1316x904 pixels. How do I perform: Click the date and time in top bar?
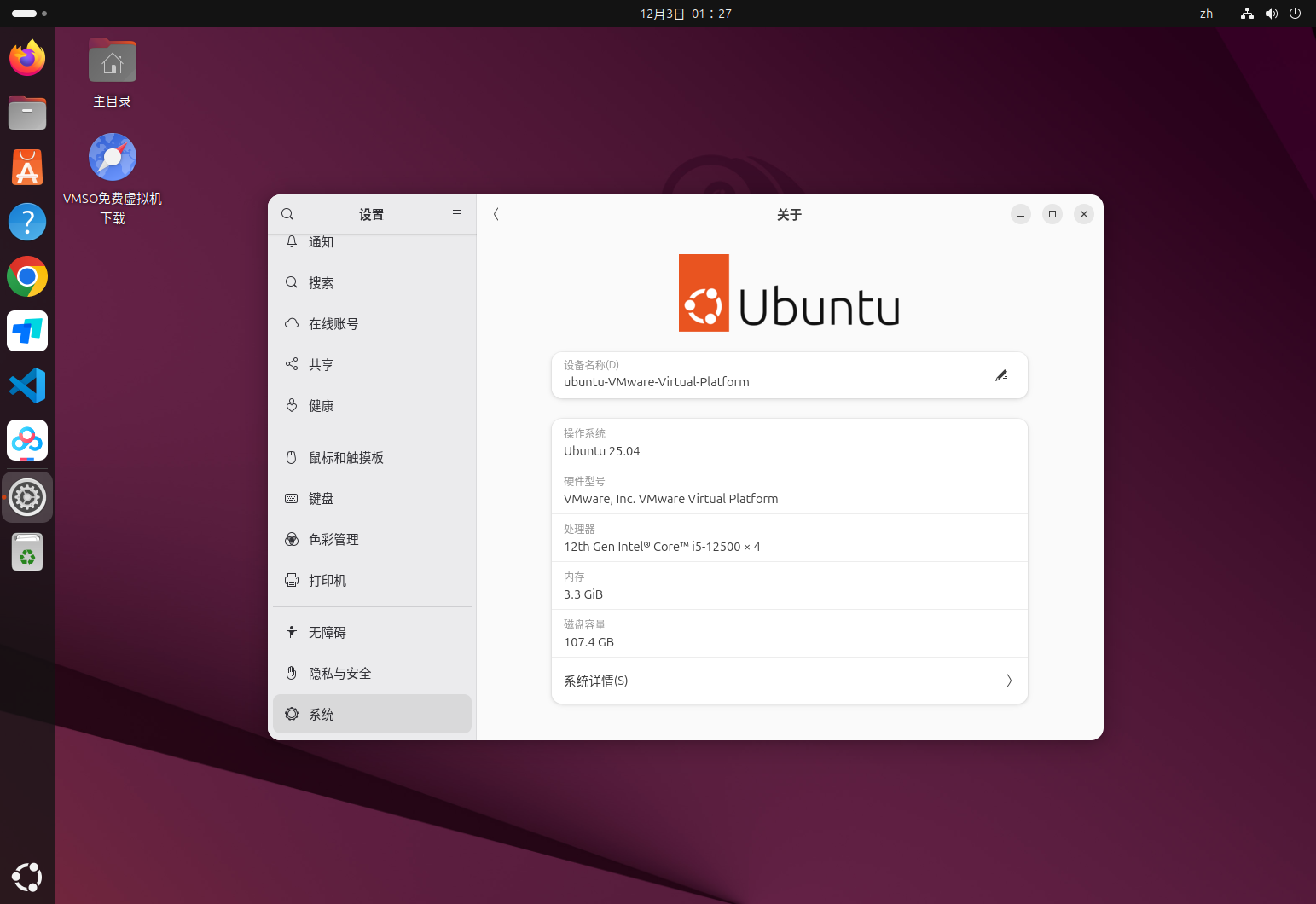click(x=686, y=14)
